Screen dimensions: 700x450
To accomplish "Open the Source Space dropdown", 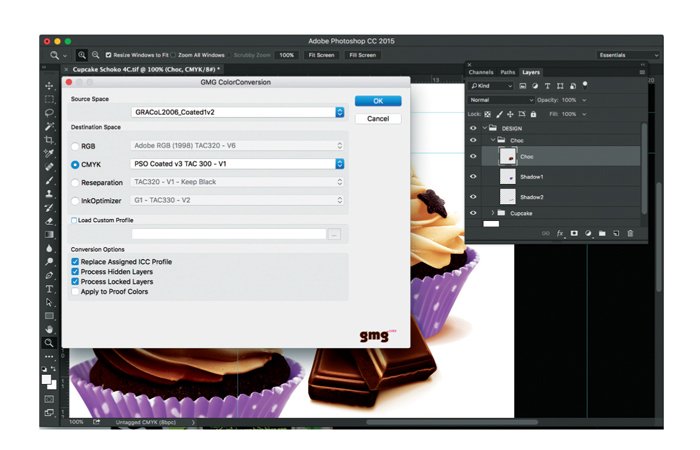I will [238, 112].
